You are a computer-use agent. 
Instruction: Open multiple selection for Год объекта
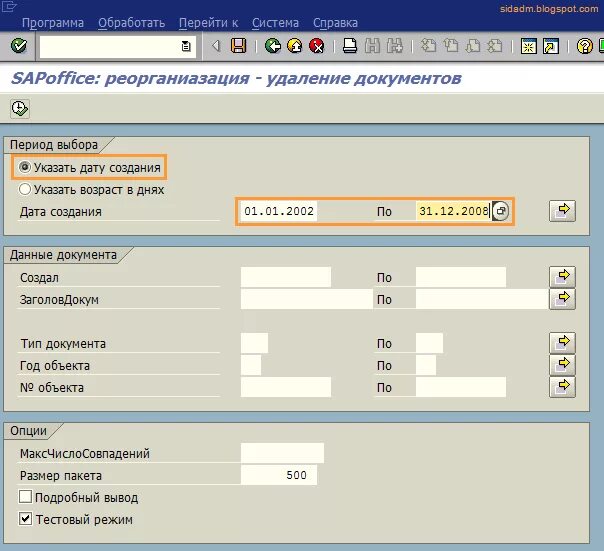tap(562, 365)
